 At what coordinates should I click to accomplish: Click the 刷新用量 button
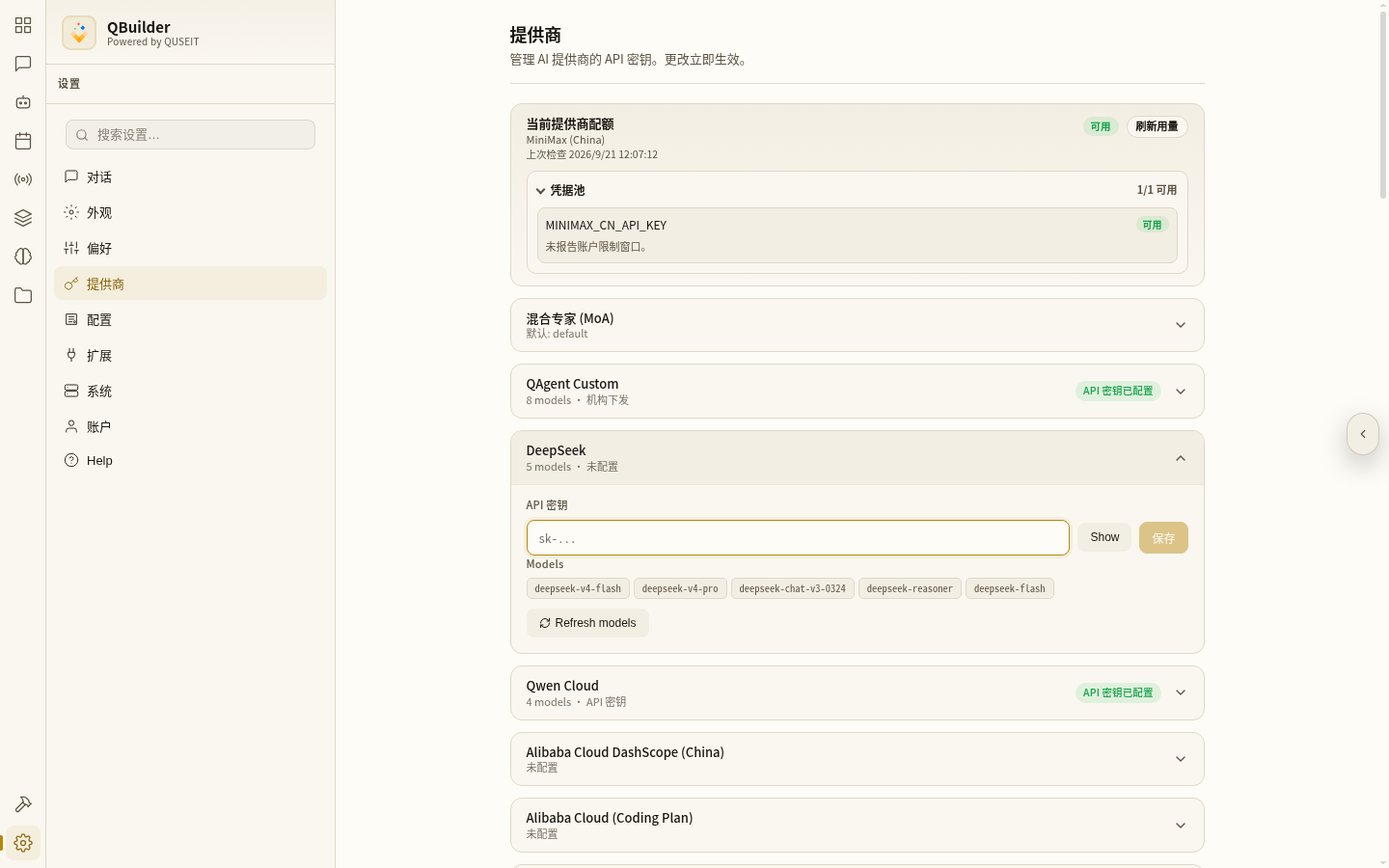(x=1157, y=126)
